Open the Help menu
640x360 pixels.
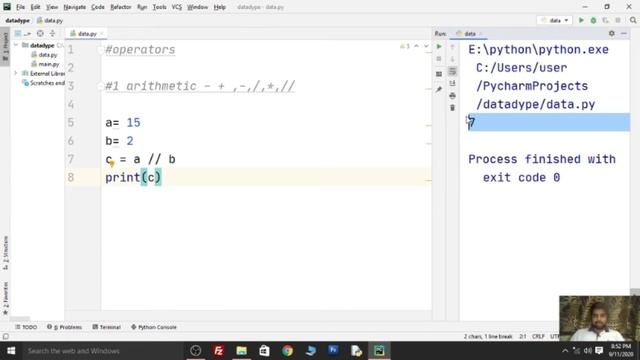click(x=220, y=7)
